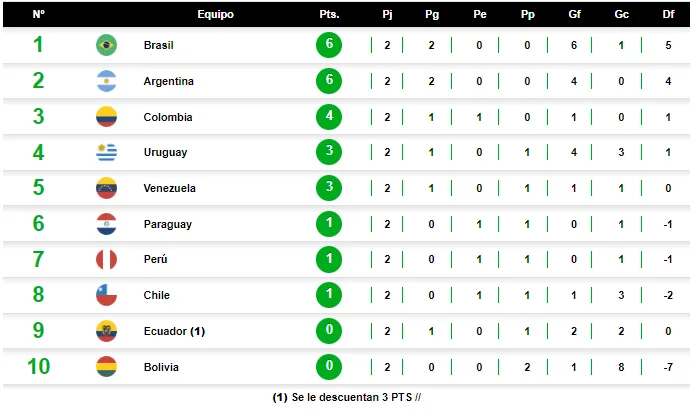Click the Paraguay flag icon

point(106,224)
